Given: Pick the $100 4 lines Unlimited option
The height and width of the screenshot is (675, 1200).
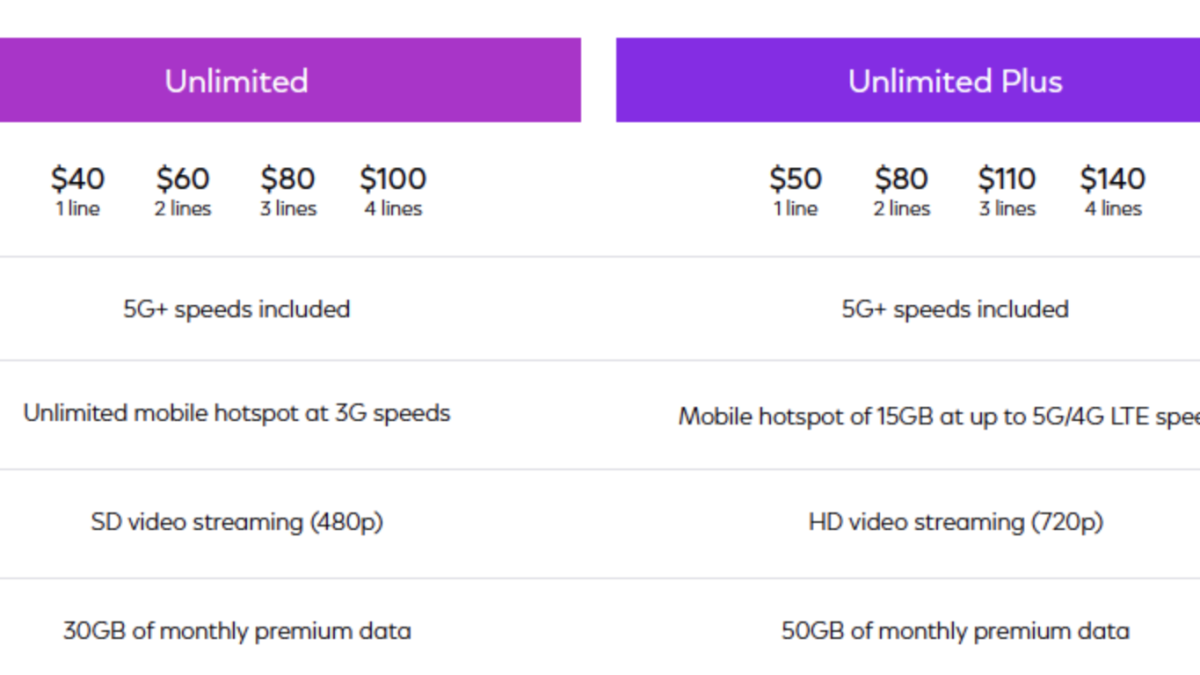Looking at the screenshot, I should [393, 180].
